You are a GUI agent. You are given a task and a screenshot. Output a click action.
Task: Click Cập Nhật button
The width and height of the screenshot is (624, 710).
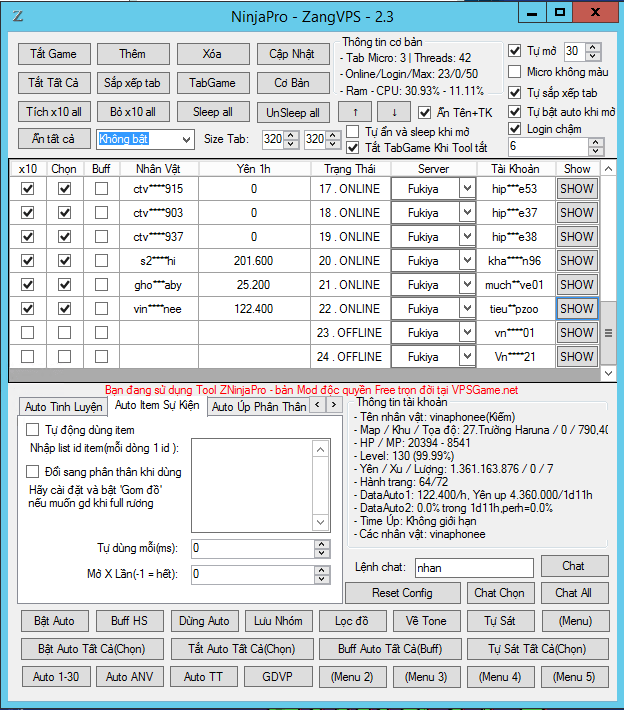coord(292,54)
